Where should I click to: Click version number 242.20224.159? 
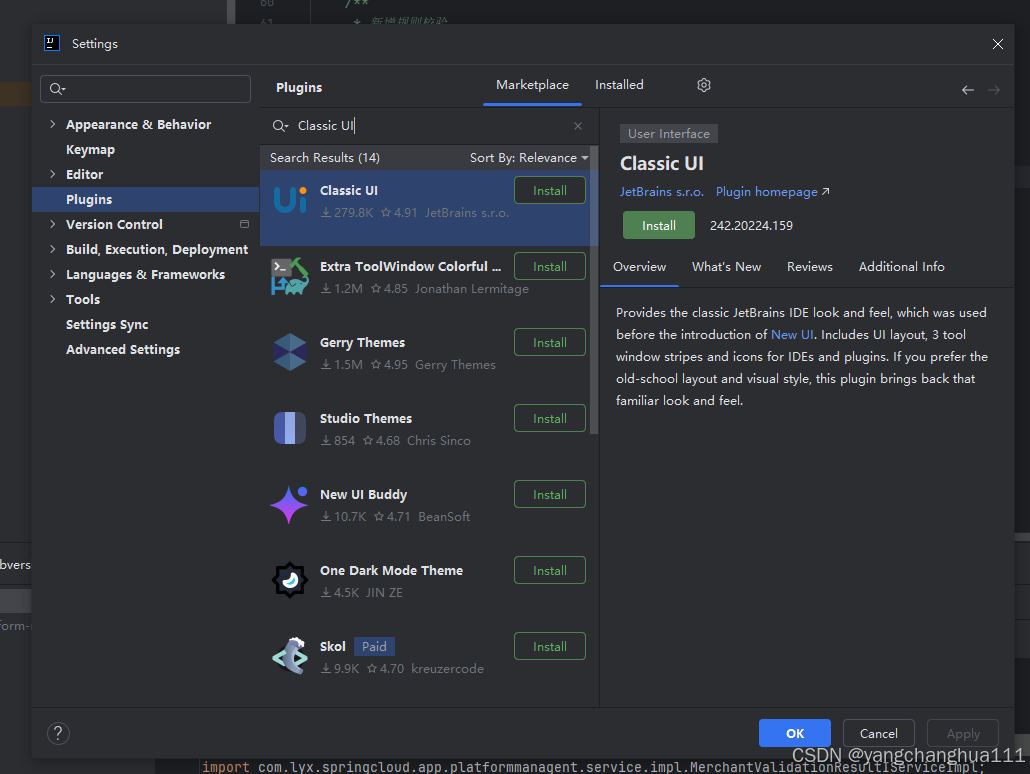click(x=751, y=225)
